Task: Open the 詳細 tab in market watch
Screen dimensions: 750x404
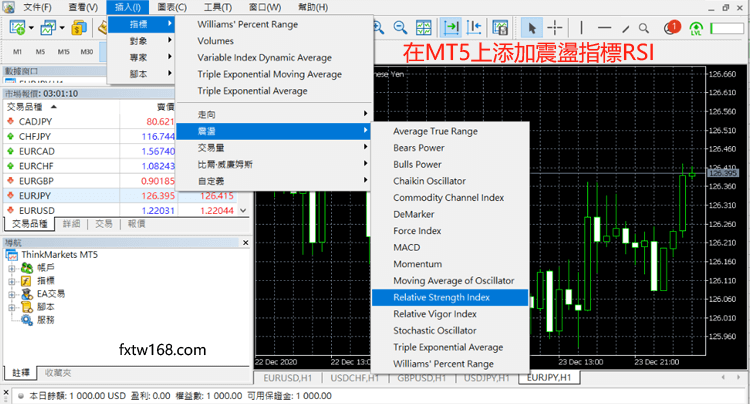Action: 70,224
